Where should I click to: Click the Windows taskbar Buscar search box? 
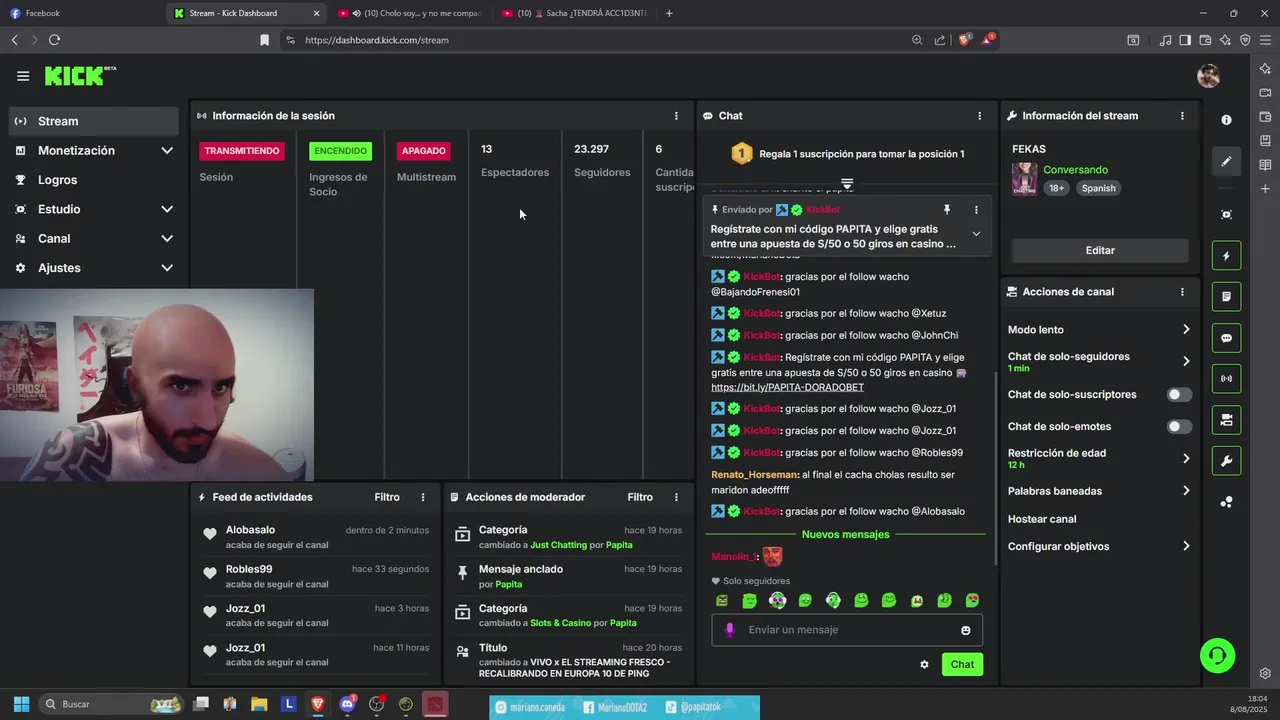(x=112, y=704)
